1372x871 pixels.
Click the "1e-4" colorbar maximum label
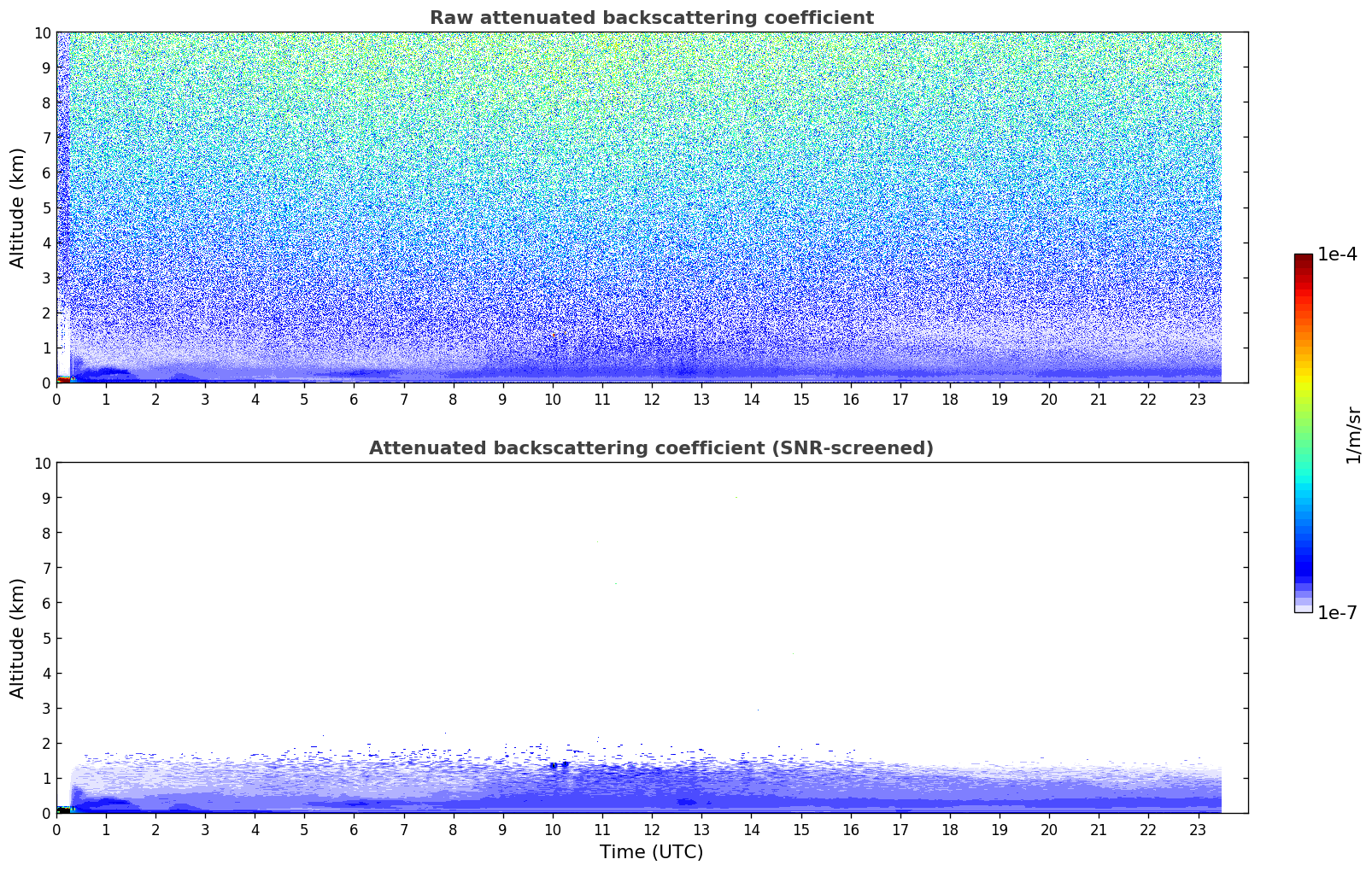[1337, 254]
